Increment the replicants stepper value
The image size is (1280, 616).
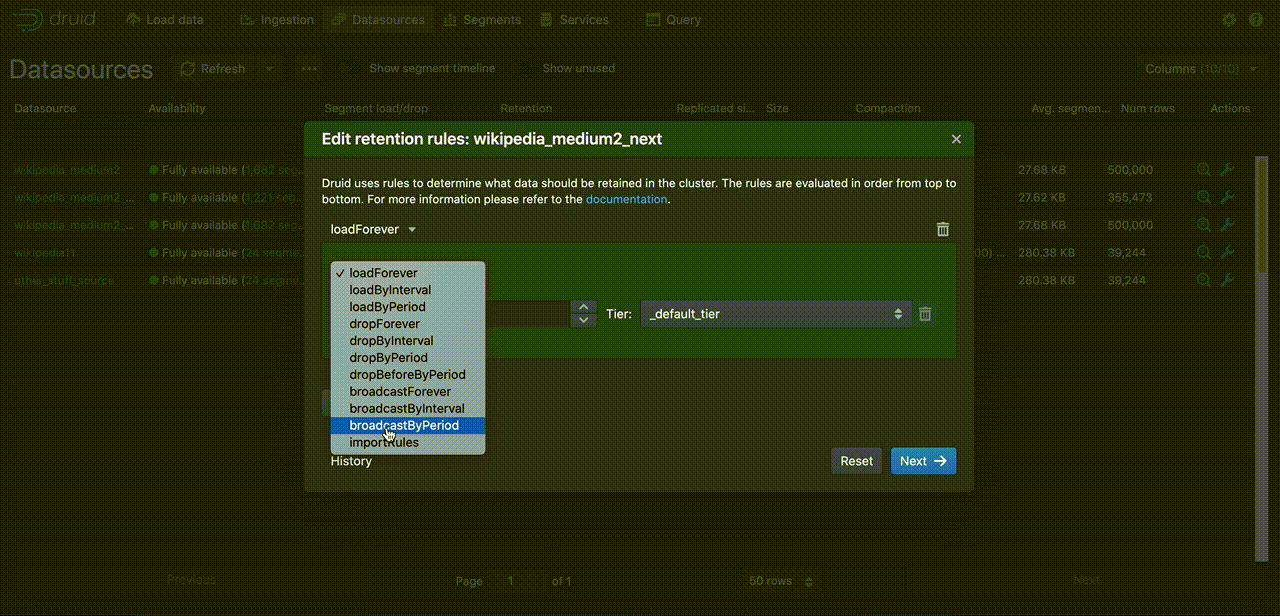[x=584, y=307]
